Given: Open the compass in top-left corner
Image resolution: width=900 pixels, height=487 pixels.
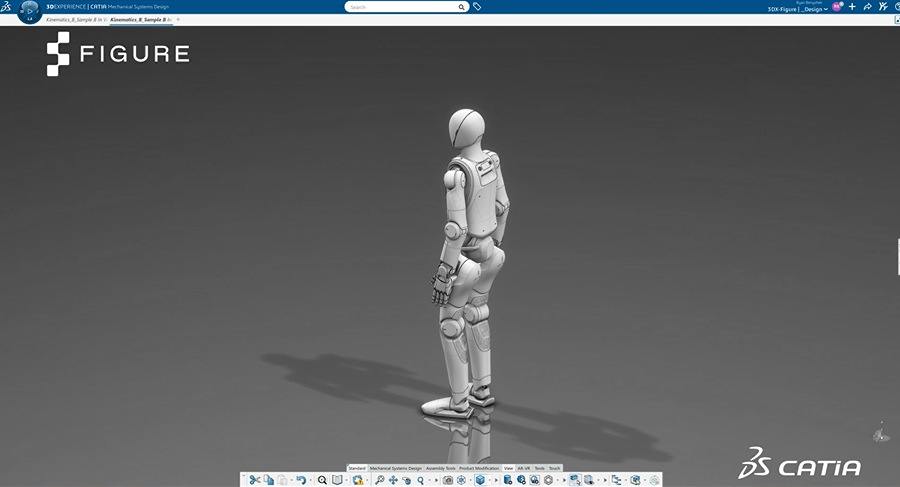Looking at the screenshot, I should click(x=30, y=11).
